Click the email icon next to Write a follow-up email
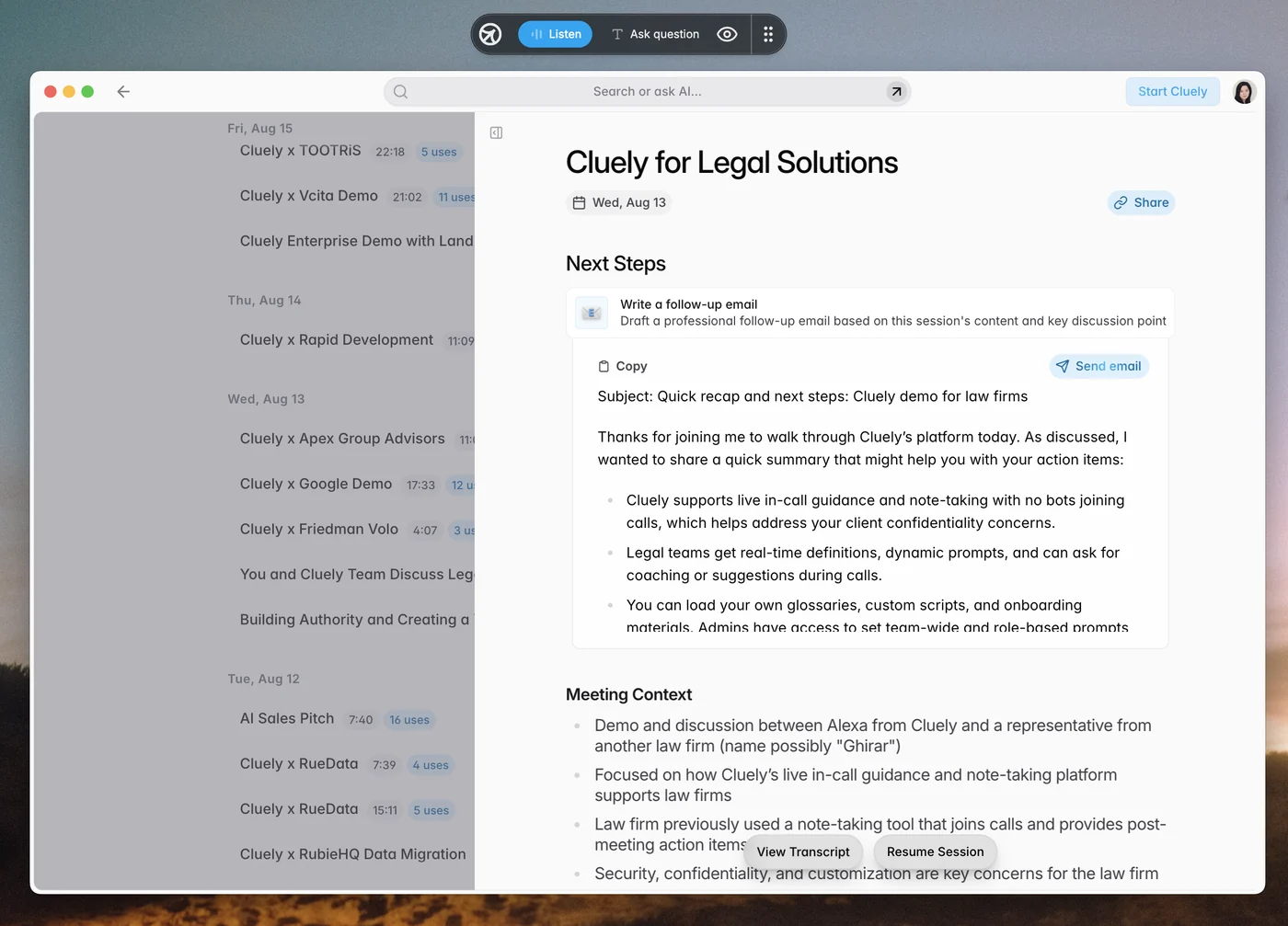This screenshot has width=1288, height=926. pyautogui.click(x=592, y=313)
